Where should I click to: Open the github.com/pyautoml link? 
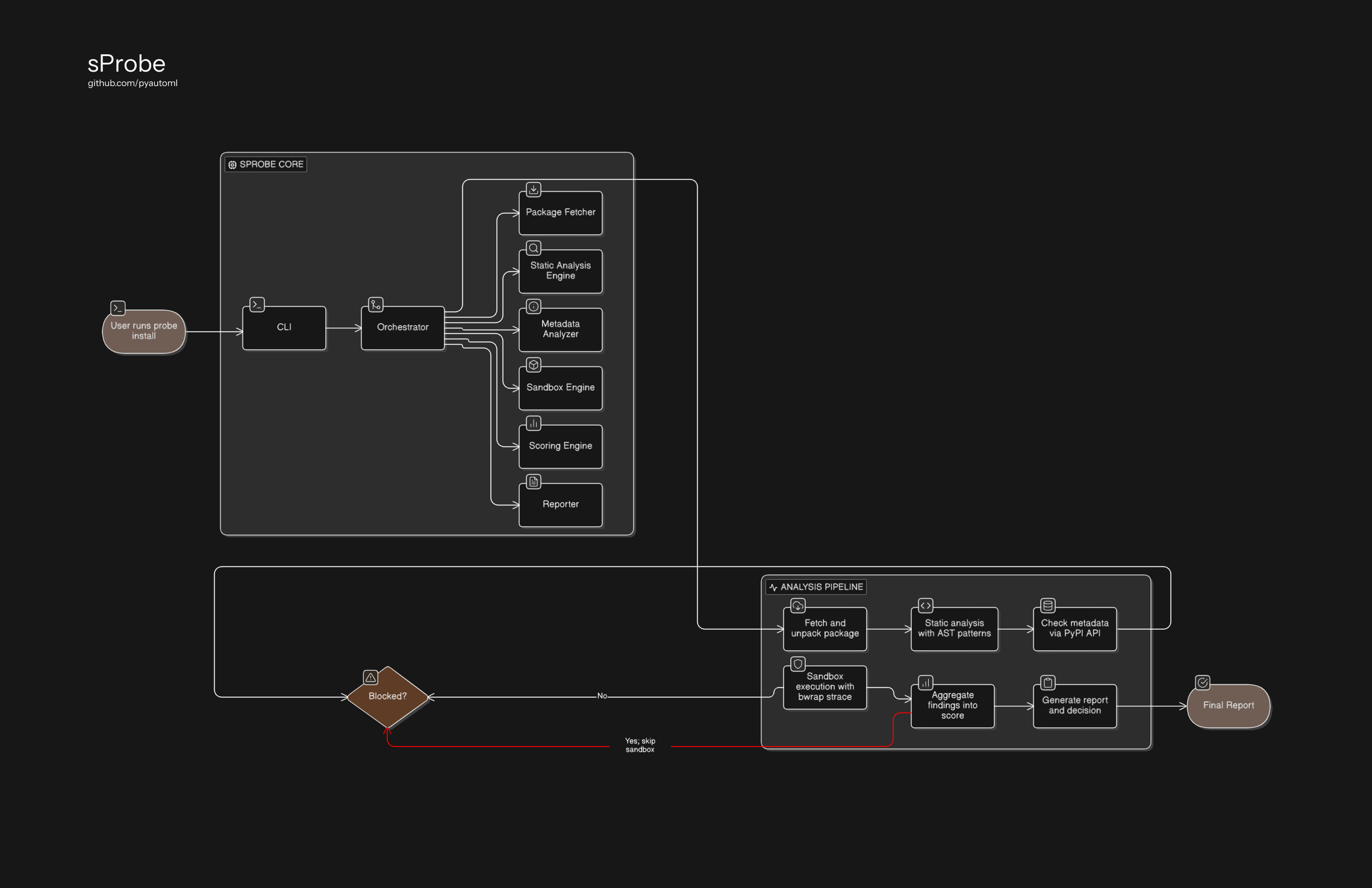click(x=133, y=83)
